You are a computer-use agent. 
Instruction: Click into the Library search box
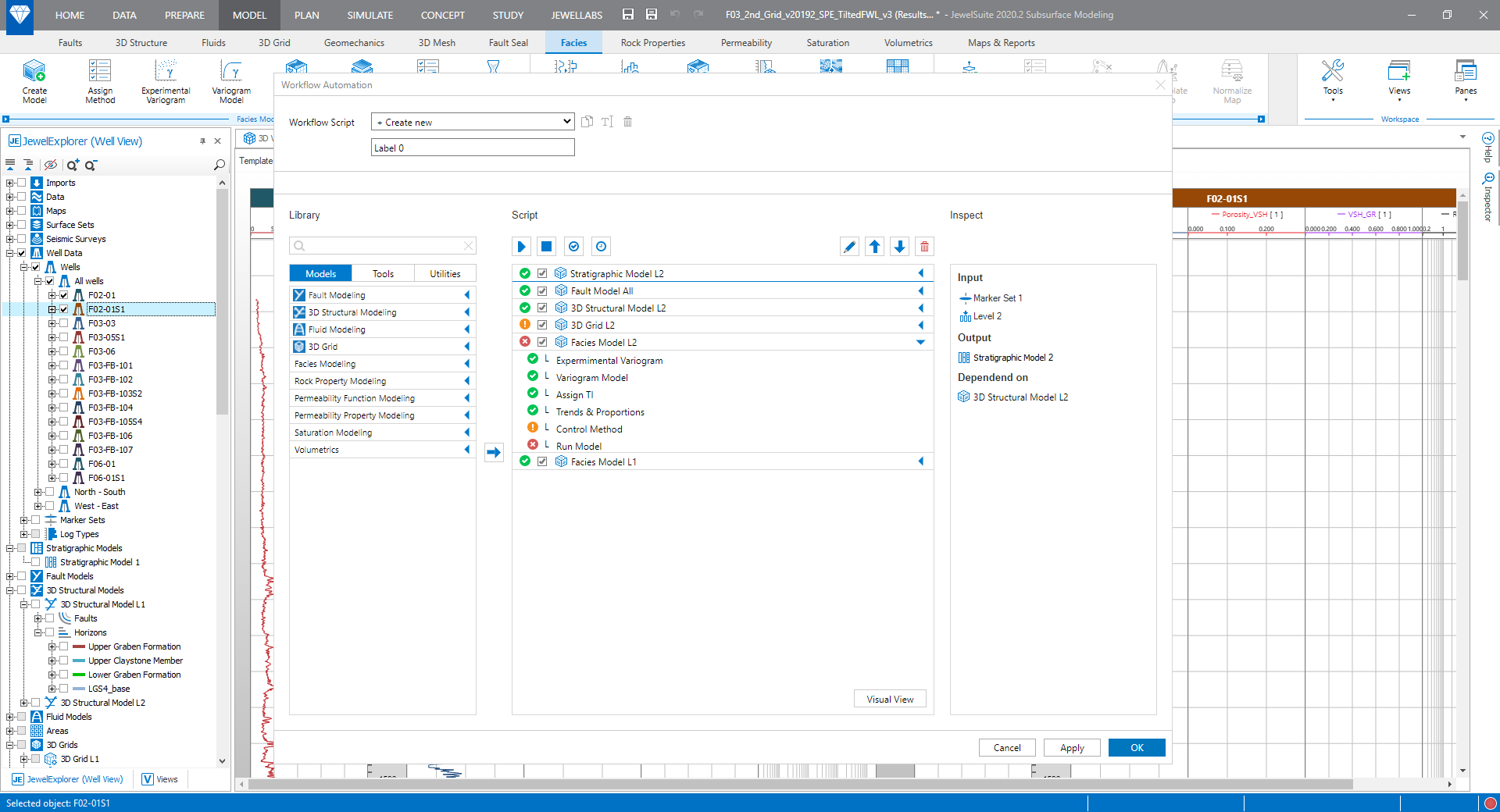[381, 246]
